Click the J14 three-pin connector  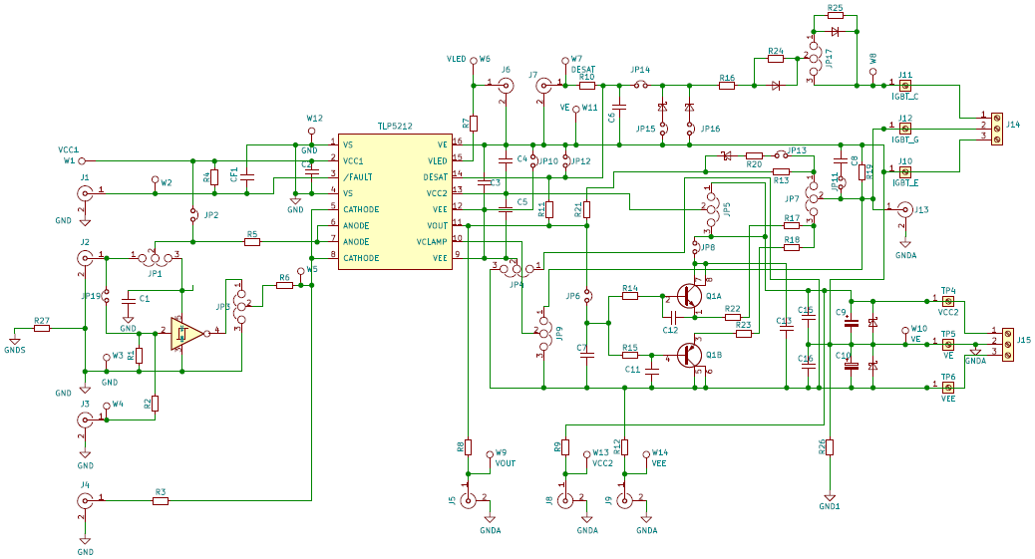[x=996, y=128]
